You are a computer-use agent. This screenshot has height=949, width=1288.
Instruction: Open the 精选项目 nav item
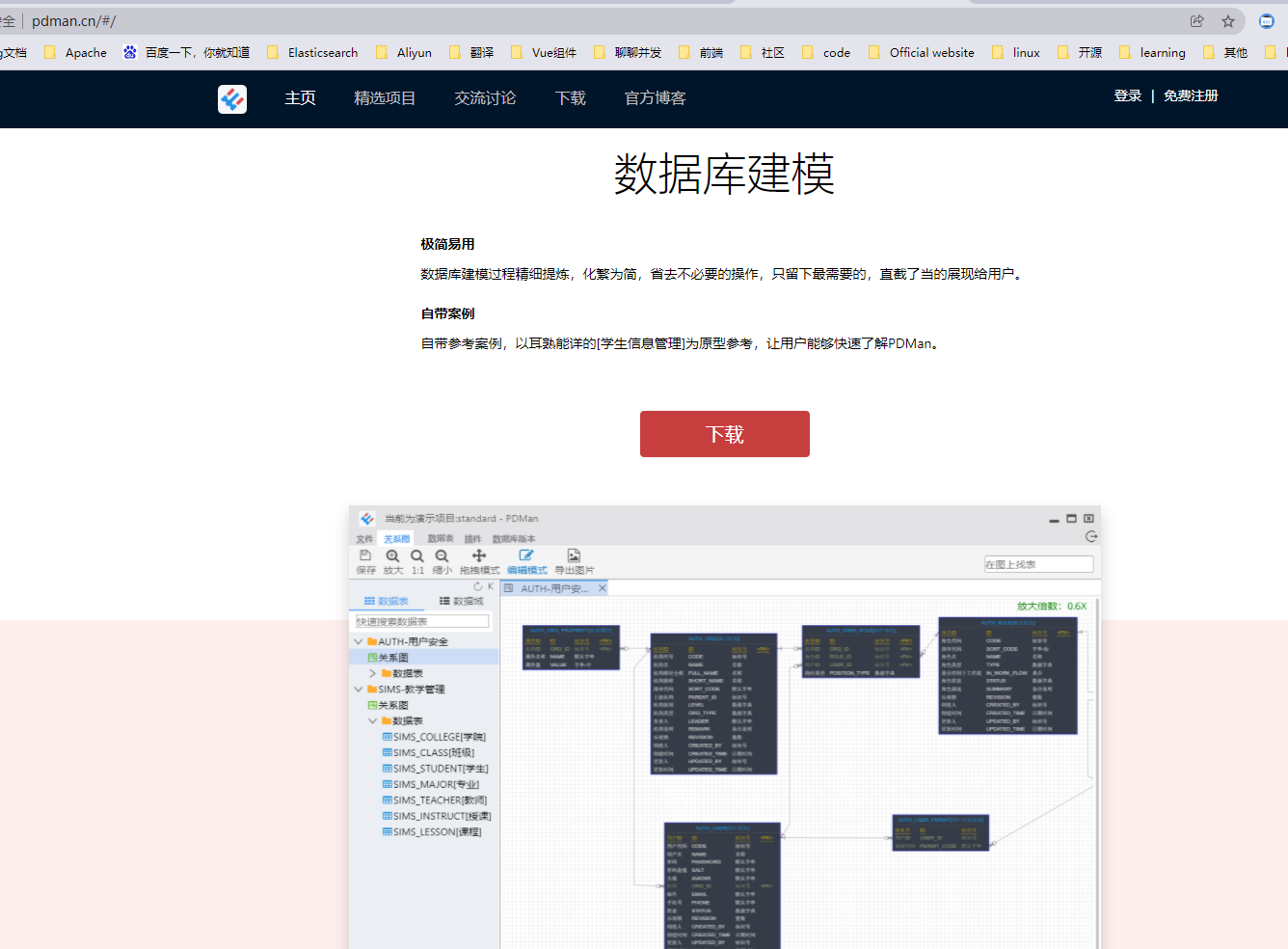[x=385, y=98]
